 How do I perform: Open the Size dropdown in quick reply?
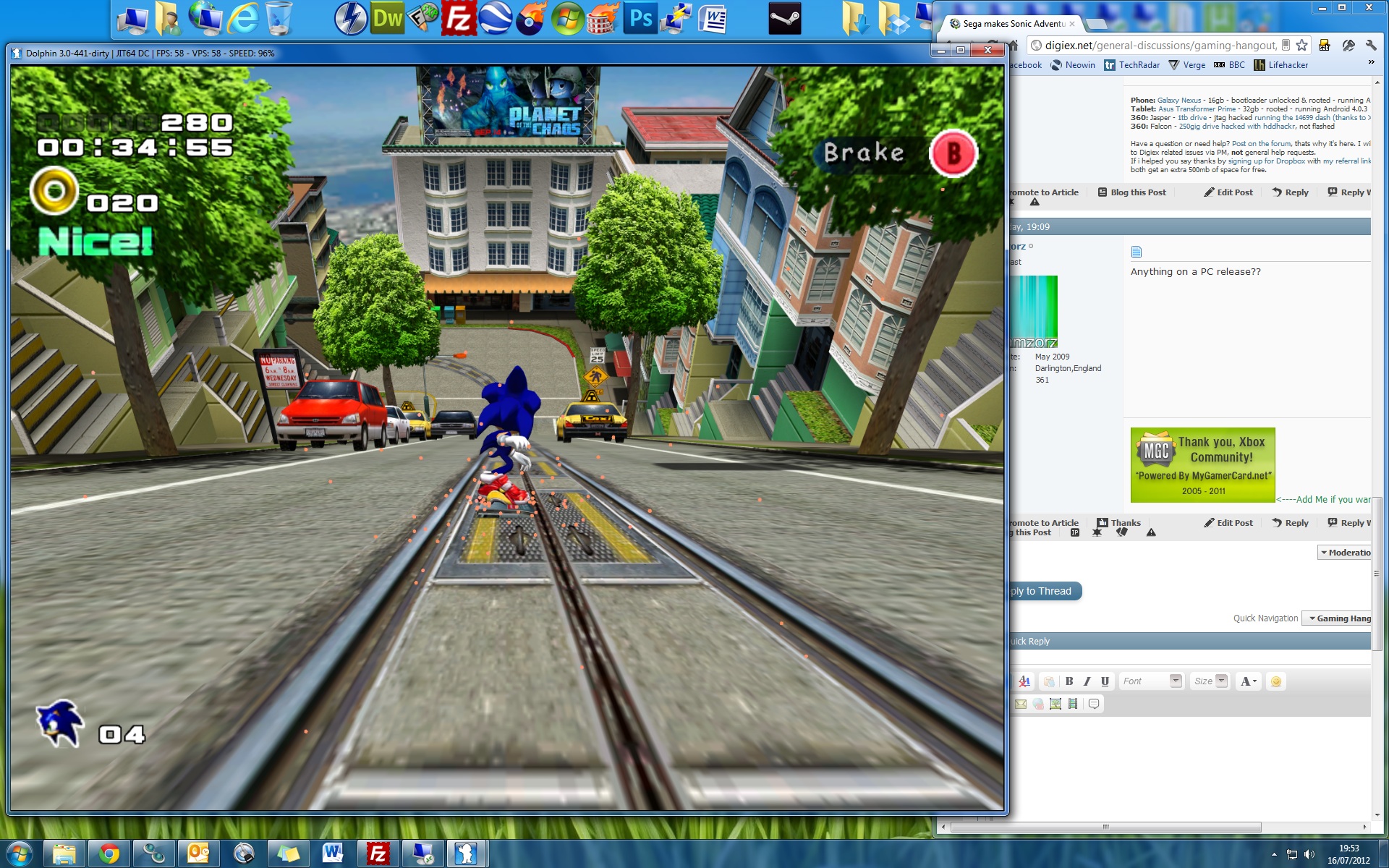pos(1210,681)
